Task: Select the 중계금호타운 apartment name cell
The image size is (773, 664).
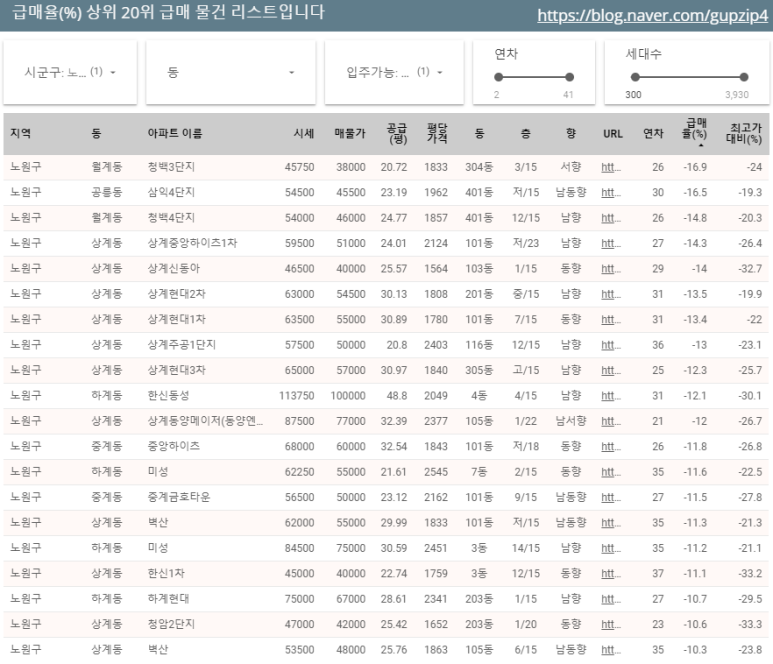Action: (x=178, y=497)
